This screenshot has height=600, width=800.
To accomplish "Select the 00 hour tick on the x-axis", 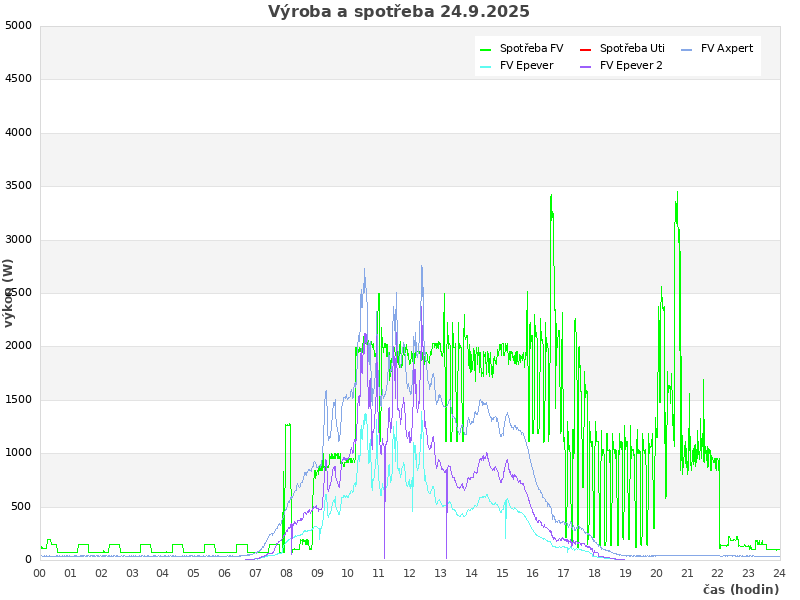I will 40,573.
